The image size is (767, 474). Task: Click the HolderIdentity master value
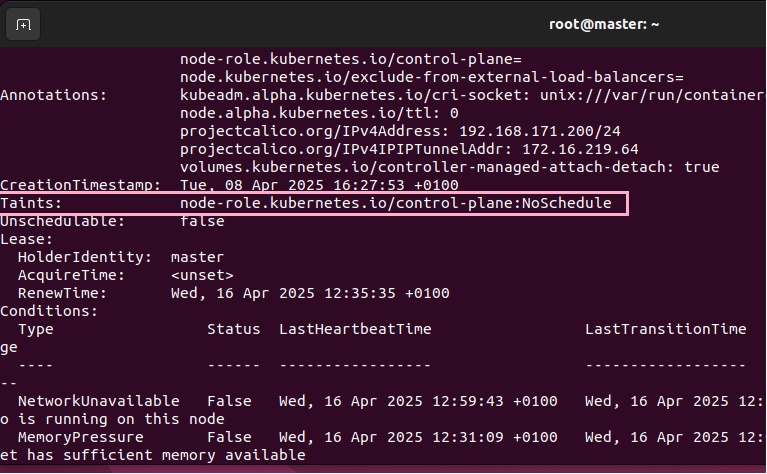(x=197, y=257)
